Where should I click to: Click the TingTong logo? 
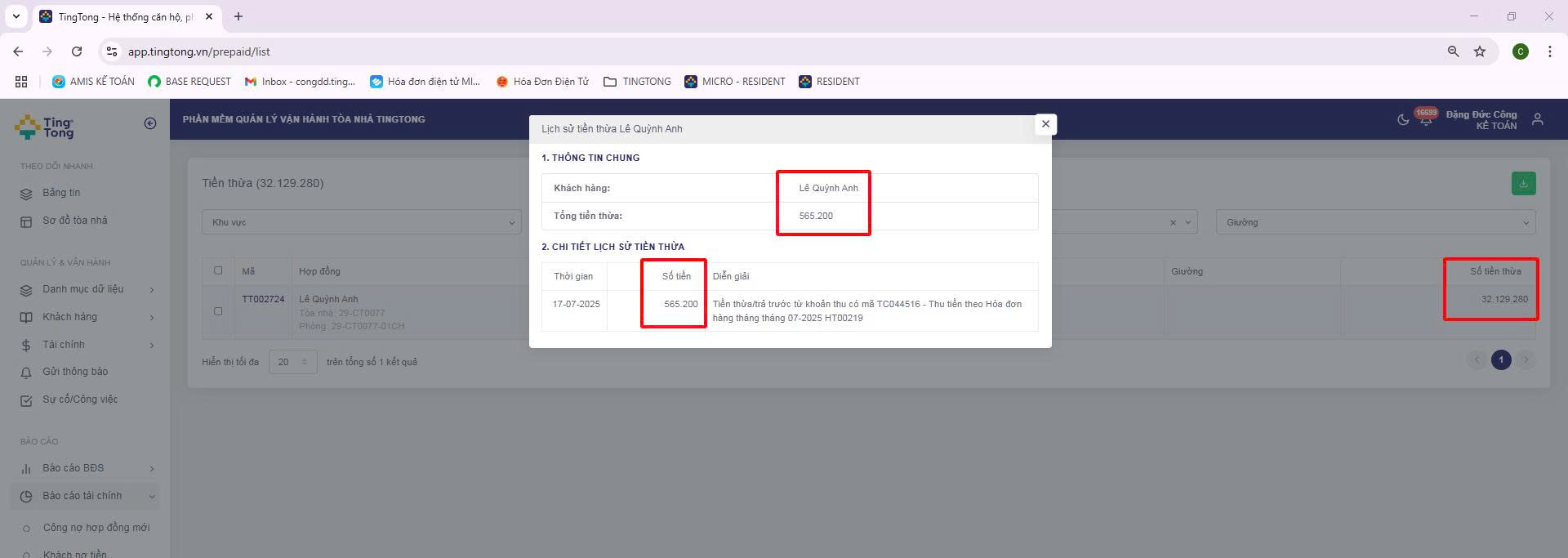point(45,127)
